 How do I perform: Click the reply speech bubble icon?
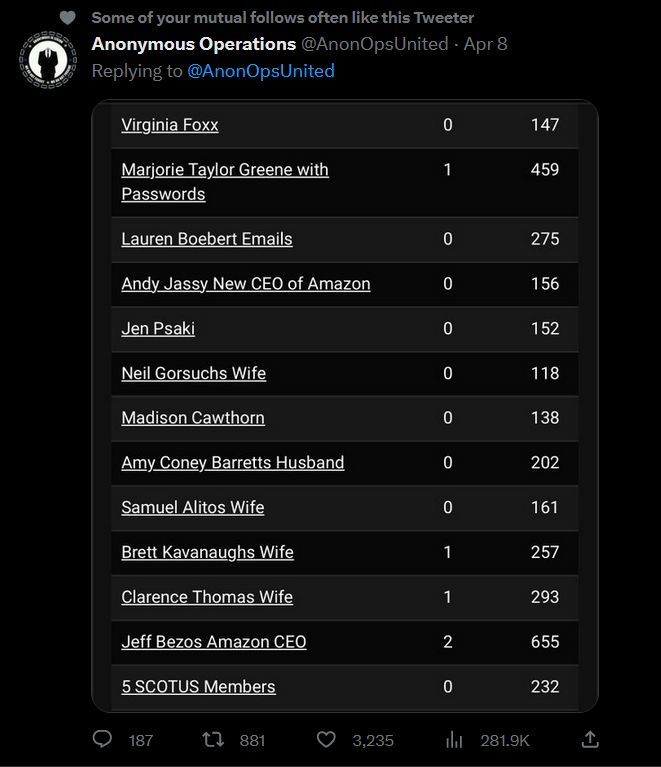[102, 739]
